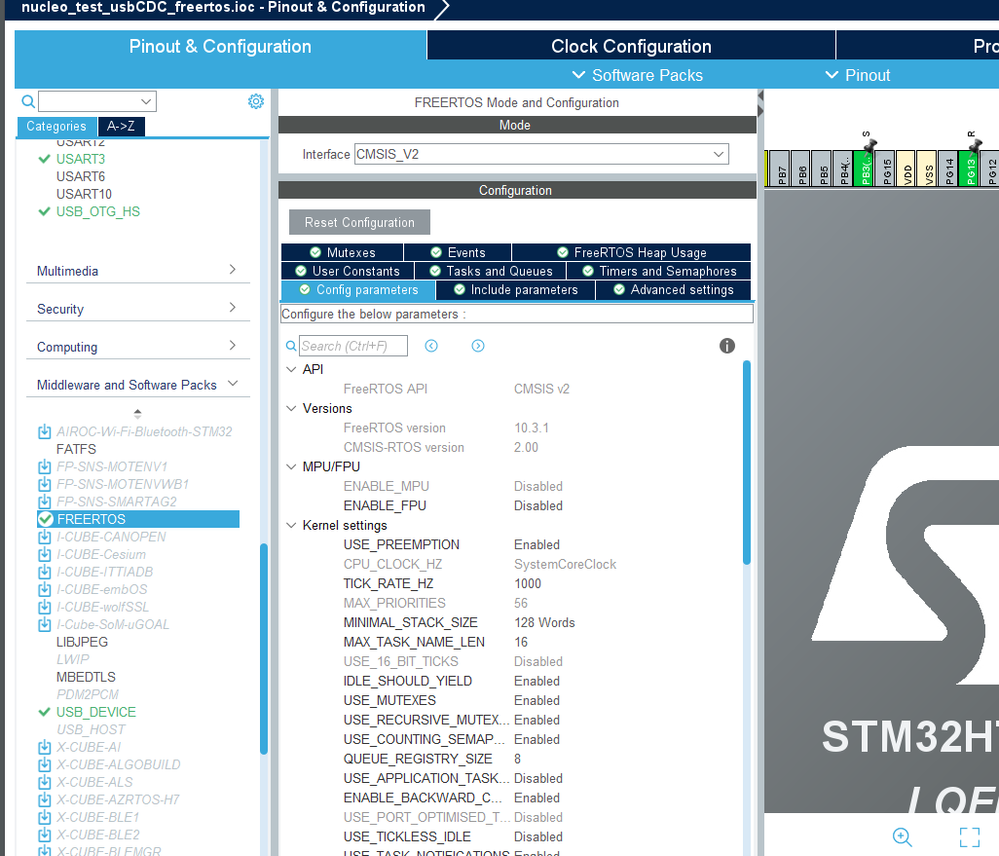Image resolution: width=999 pixels, height=856 pixels.
Task: Click download icon beside X-CUBE-BLE1
Action: (x=45, y=817)
